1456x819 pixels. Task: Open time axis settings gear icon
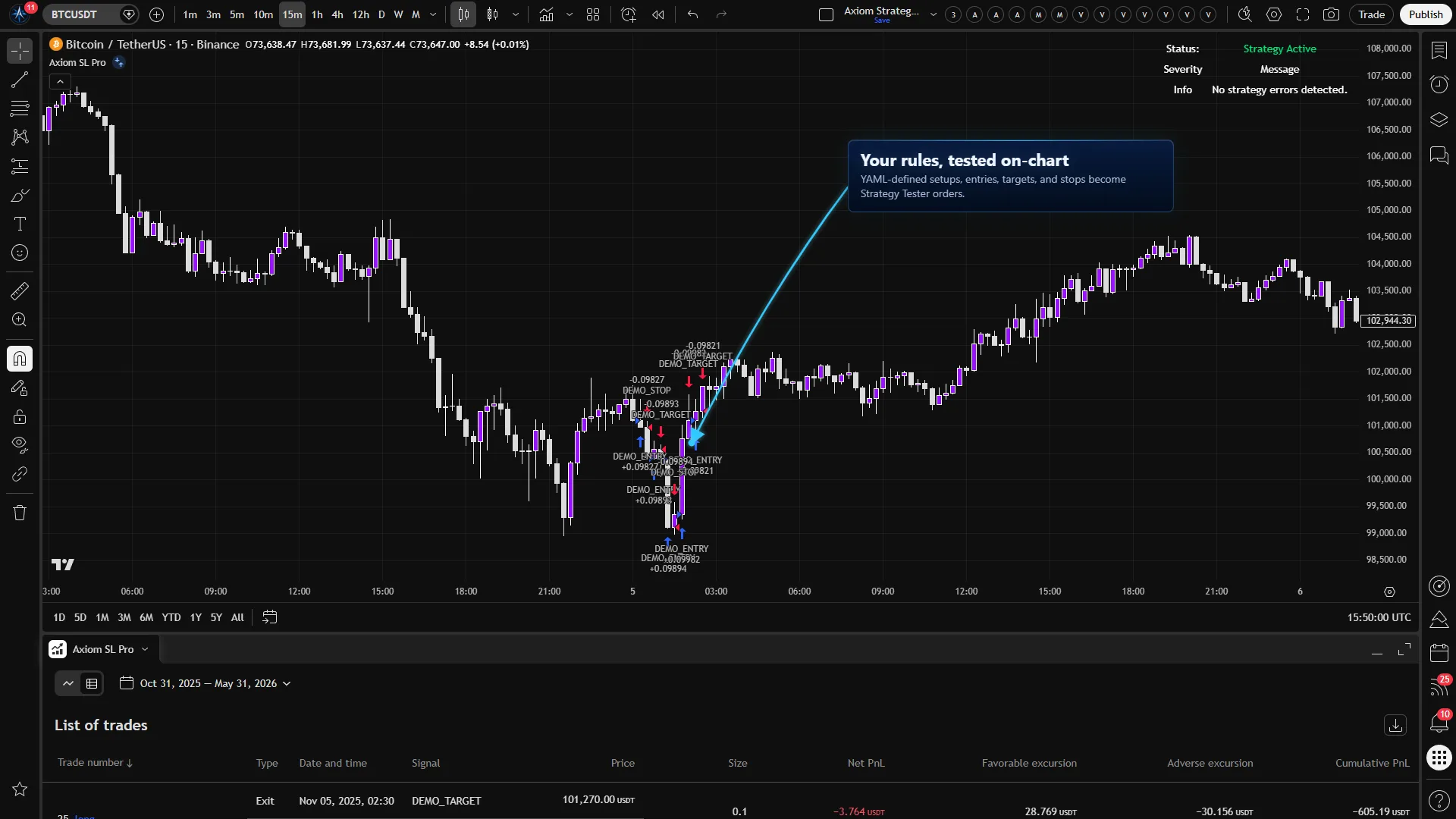[1389, 591]
